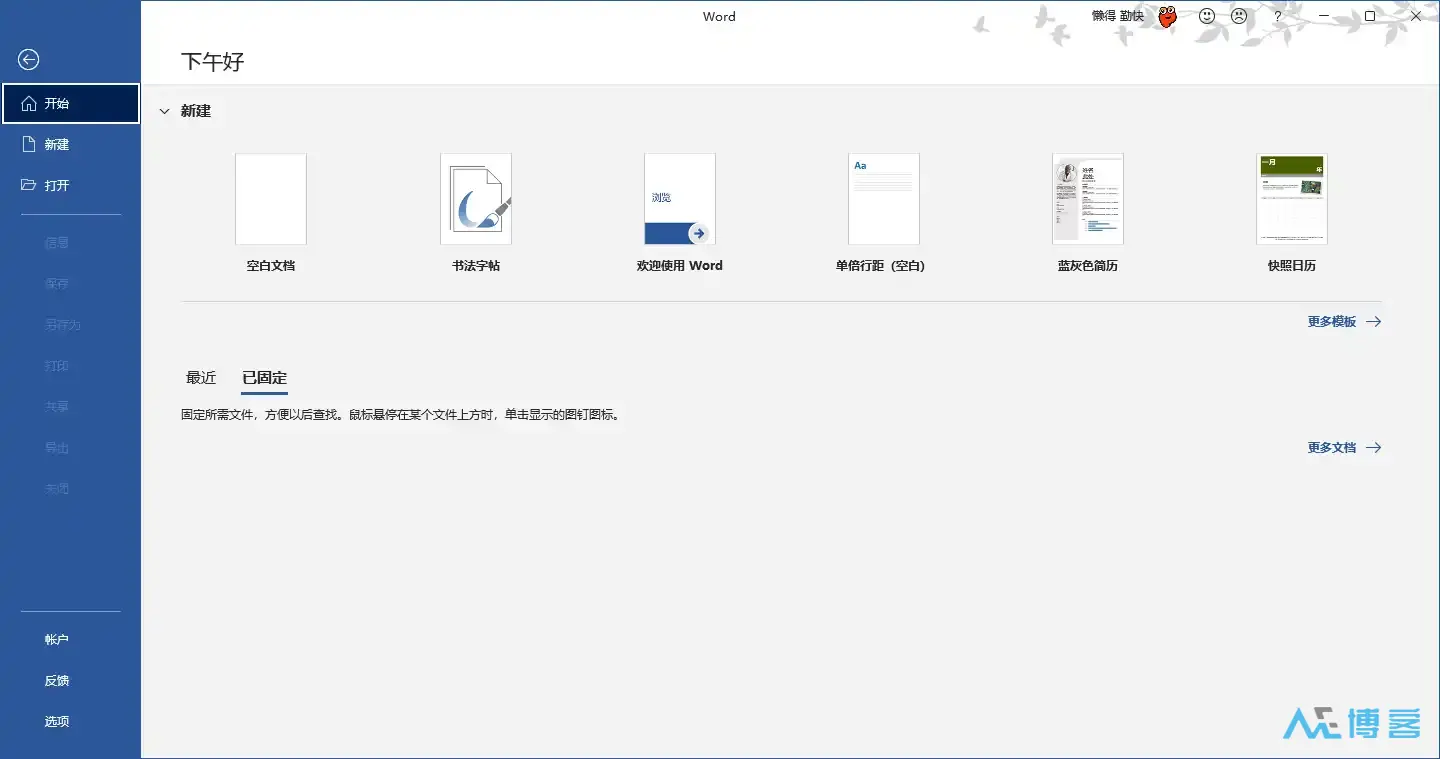Click the frown feedback icon
This screenshot has width=1440, height=759.
[x=1239, y=16]
